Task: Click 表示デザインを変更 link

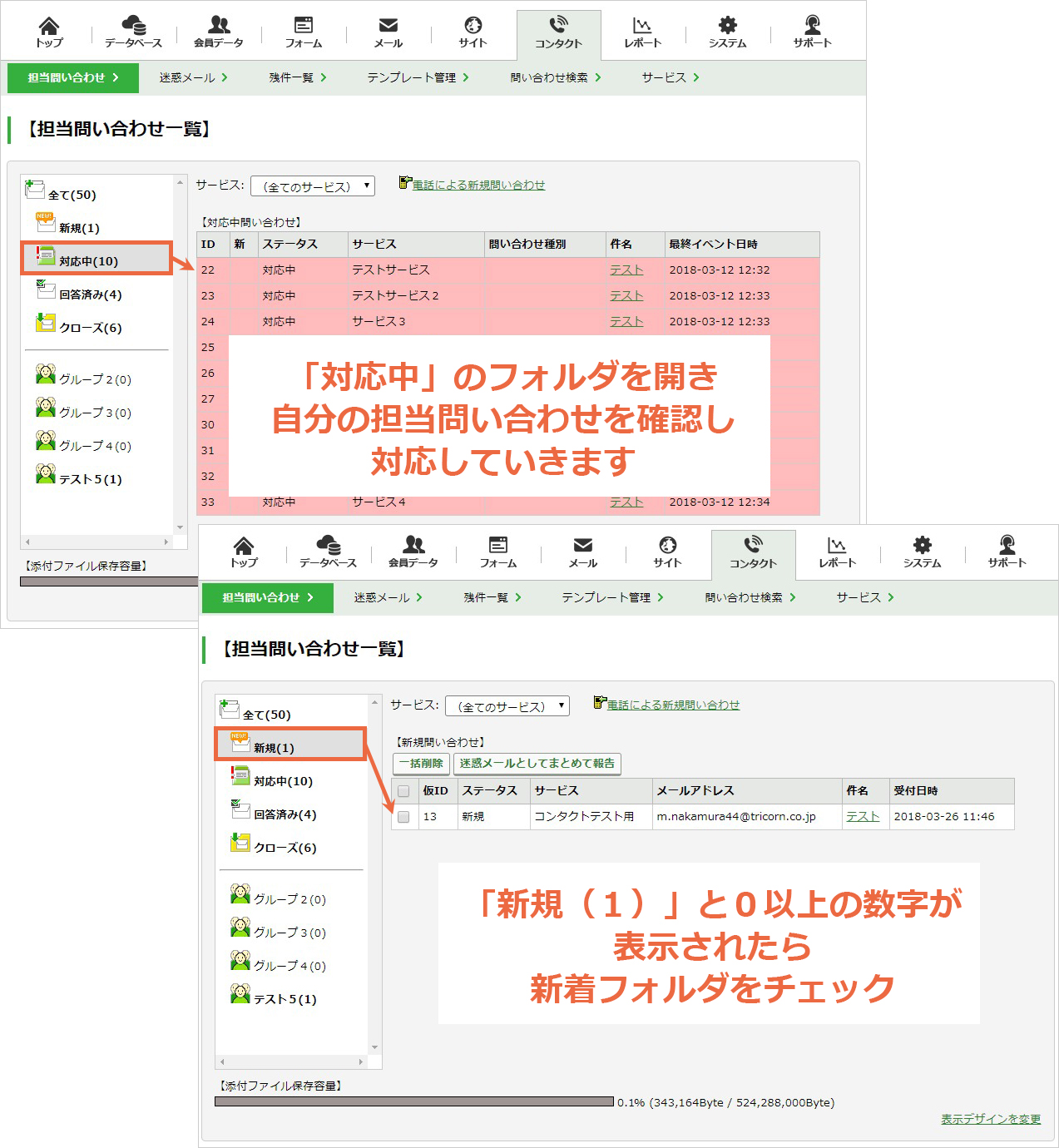Action: (x=991, y=1119)
